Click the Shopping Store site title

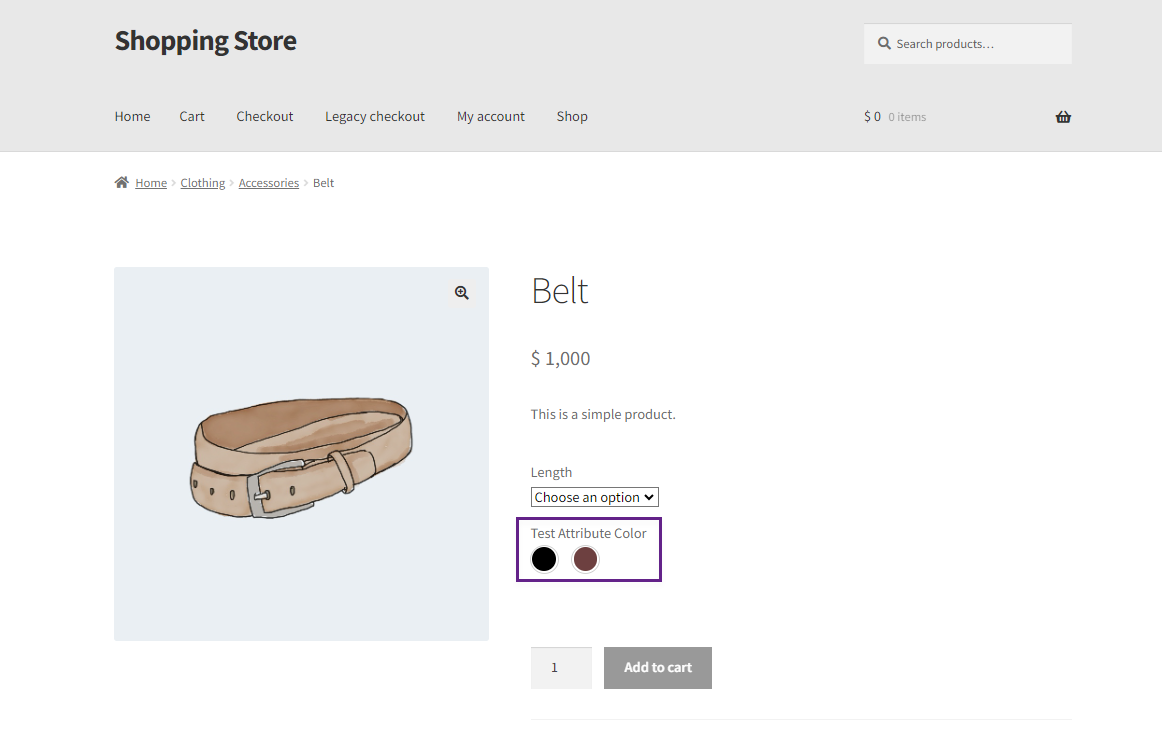coord(205,41)
